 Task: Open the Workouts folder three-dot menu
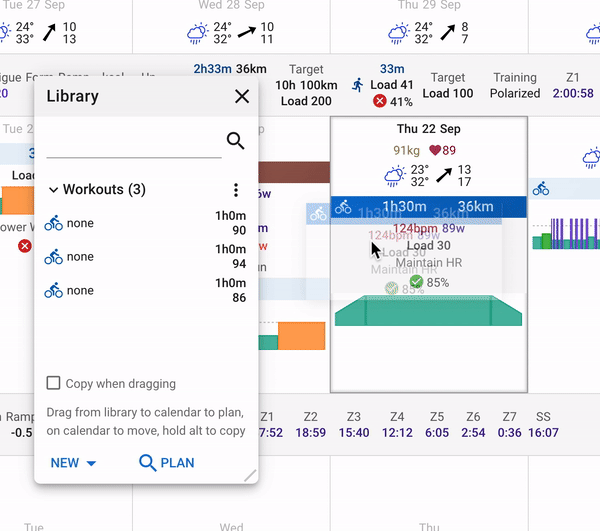click(x=236, y=190)
